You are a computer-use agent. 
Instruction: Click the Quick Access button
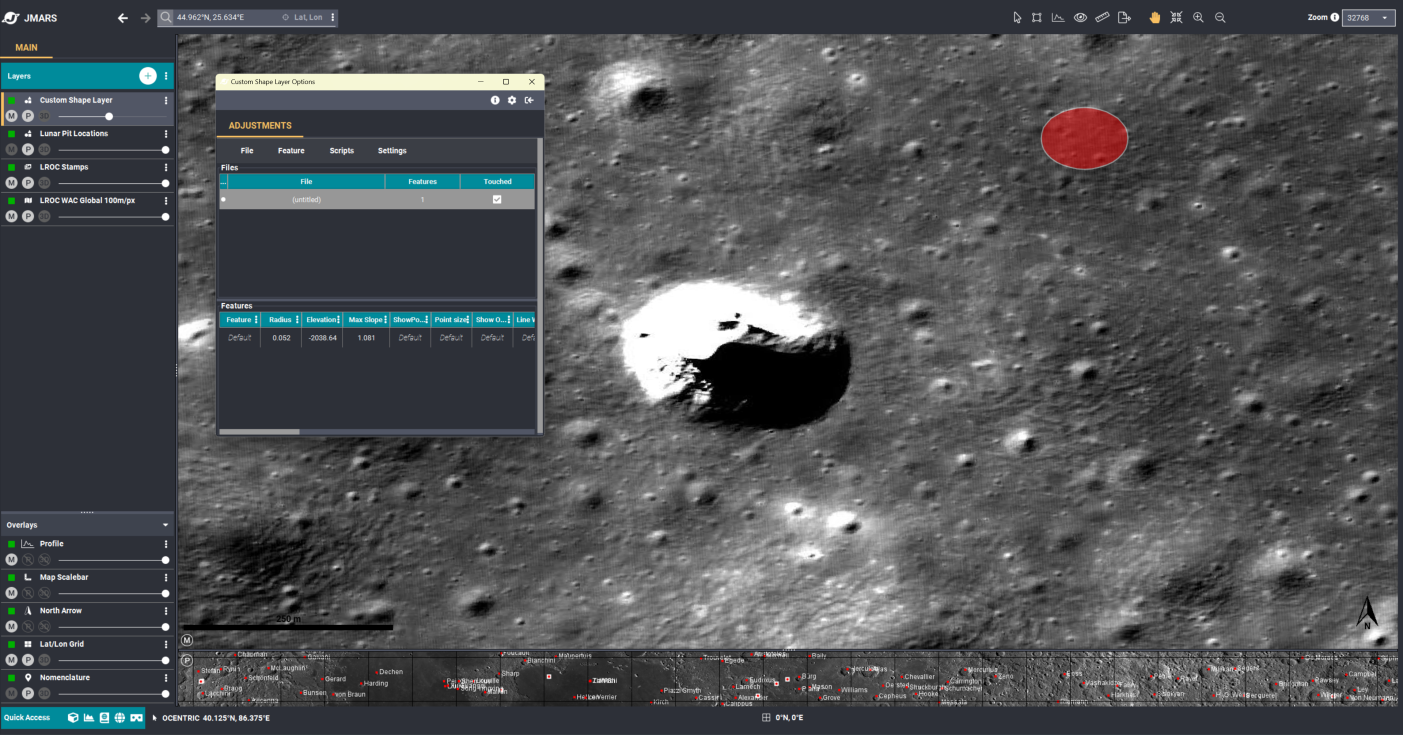[x=28, y=717]
